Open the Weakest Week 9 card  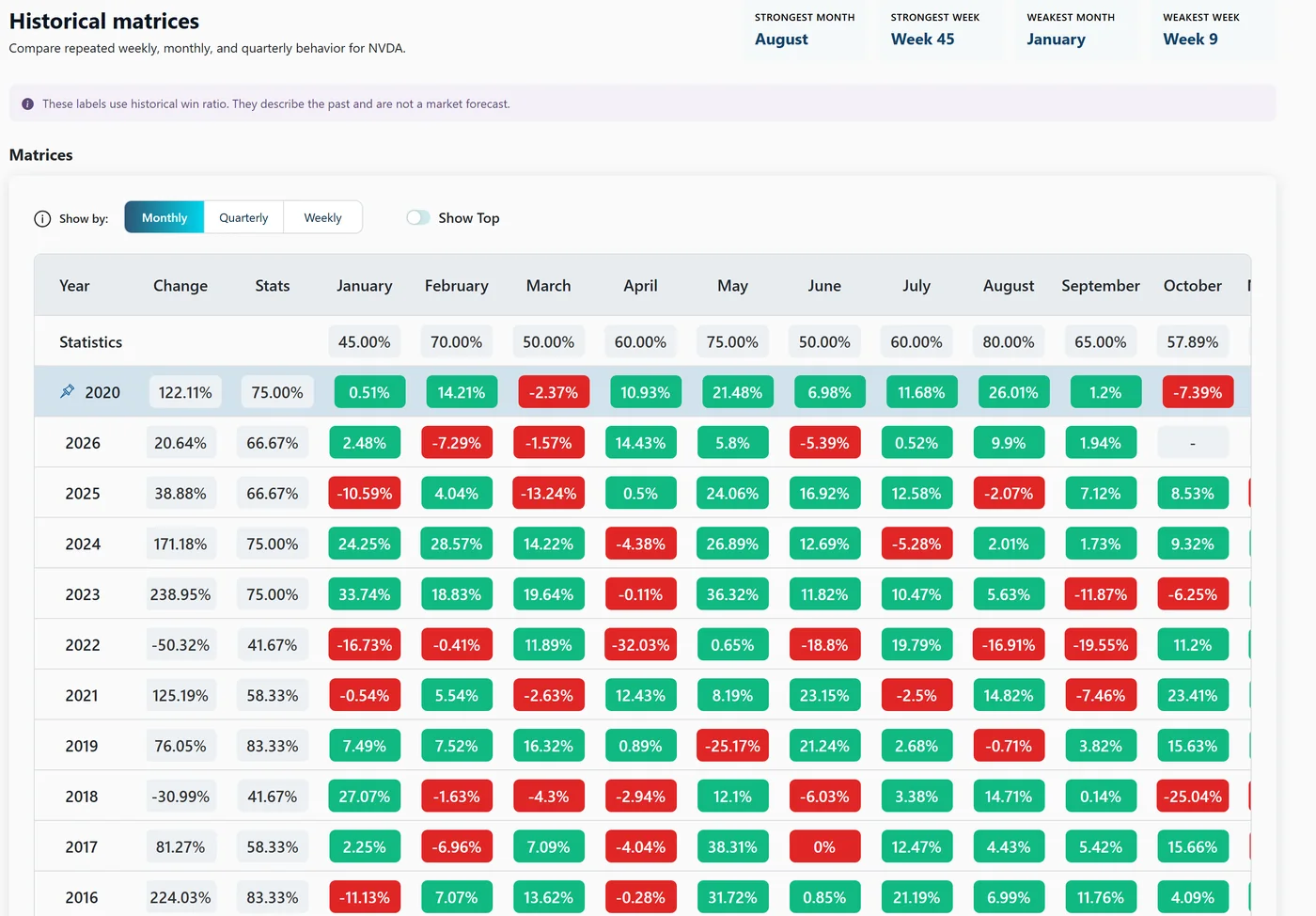(1213, 30)
